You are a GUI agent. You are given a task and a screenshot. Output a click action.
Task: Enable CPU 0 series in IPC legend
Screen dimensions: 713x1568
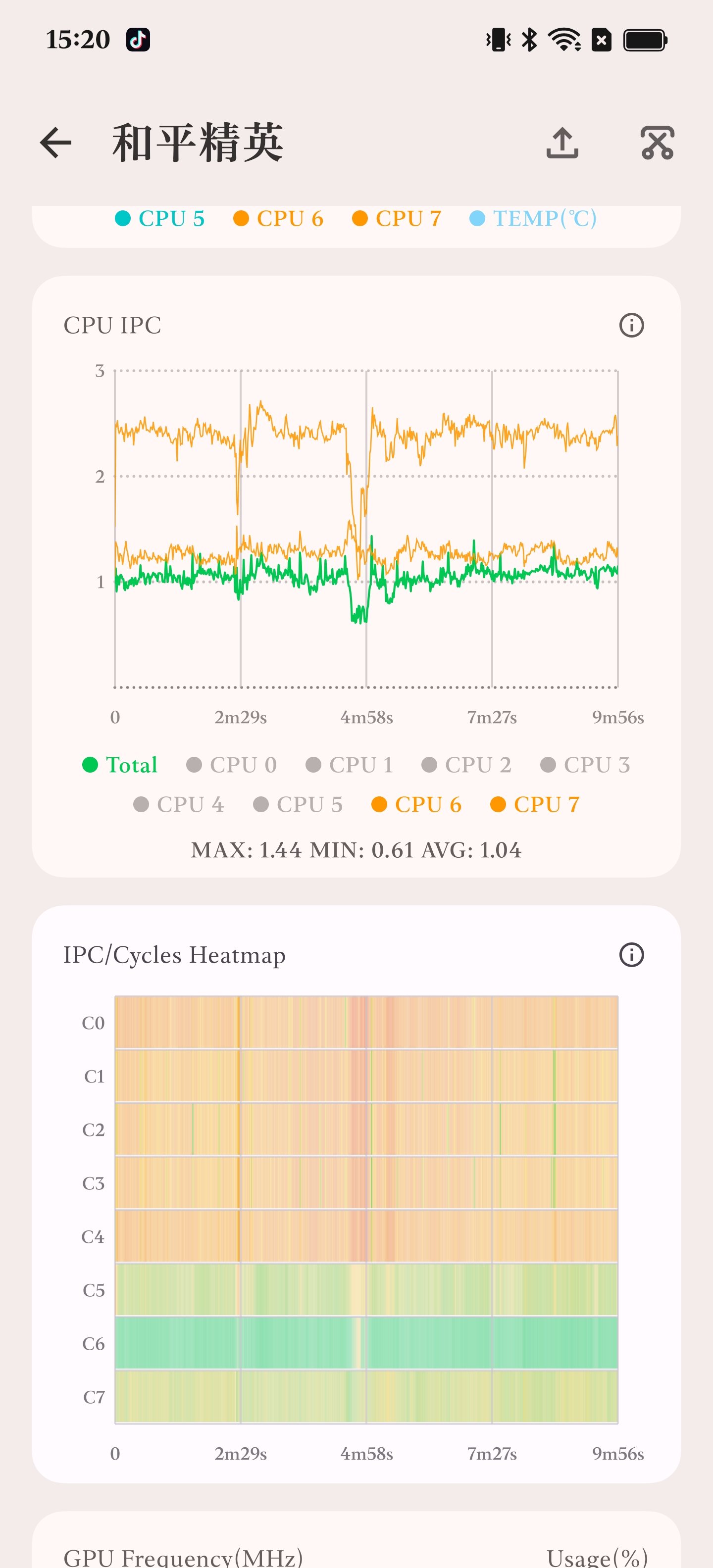coord(231,765)
